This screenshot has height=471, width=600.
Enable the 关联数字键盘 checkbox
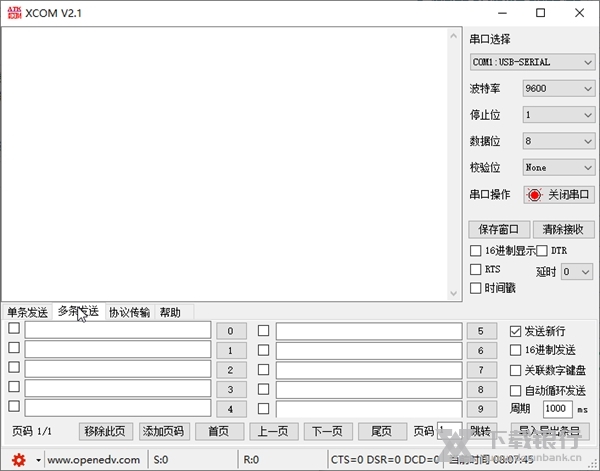pos(515,370)
